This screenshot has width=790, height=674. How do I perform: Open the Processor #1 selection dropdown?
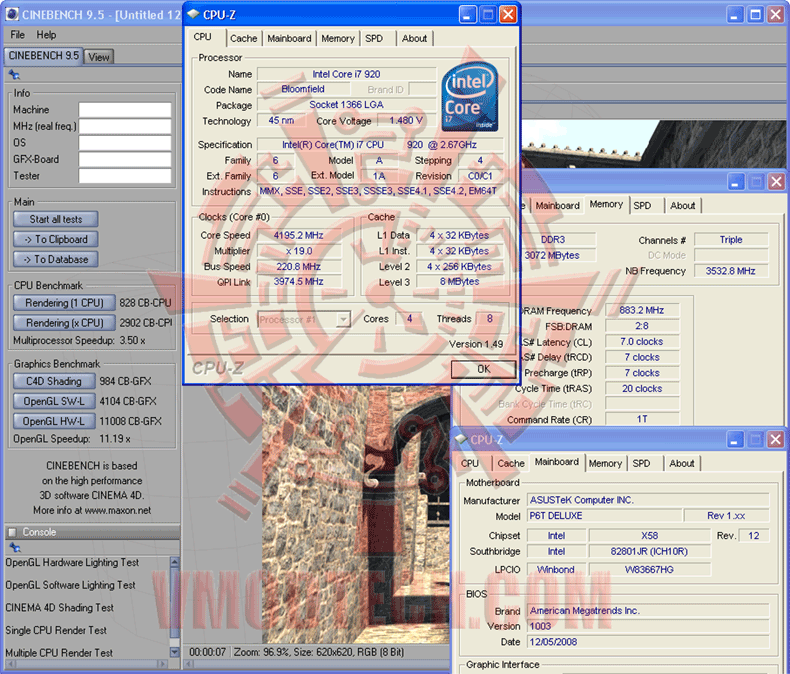[344, 319]
